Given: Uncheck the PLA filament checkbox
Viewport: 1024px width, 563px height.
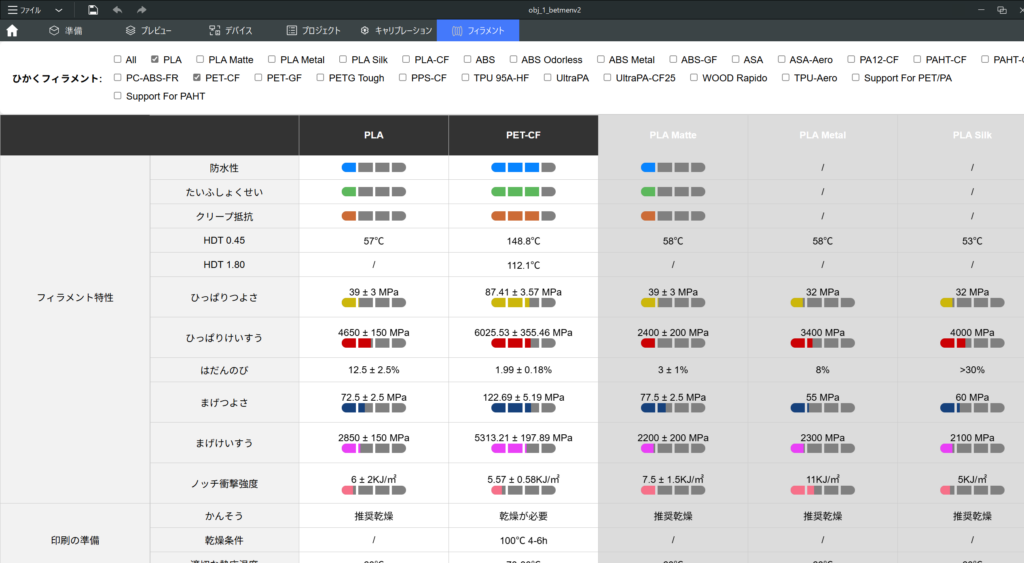Looking at the screenshot, I should [x=156, y=60].
